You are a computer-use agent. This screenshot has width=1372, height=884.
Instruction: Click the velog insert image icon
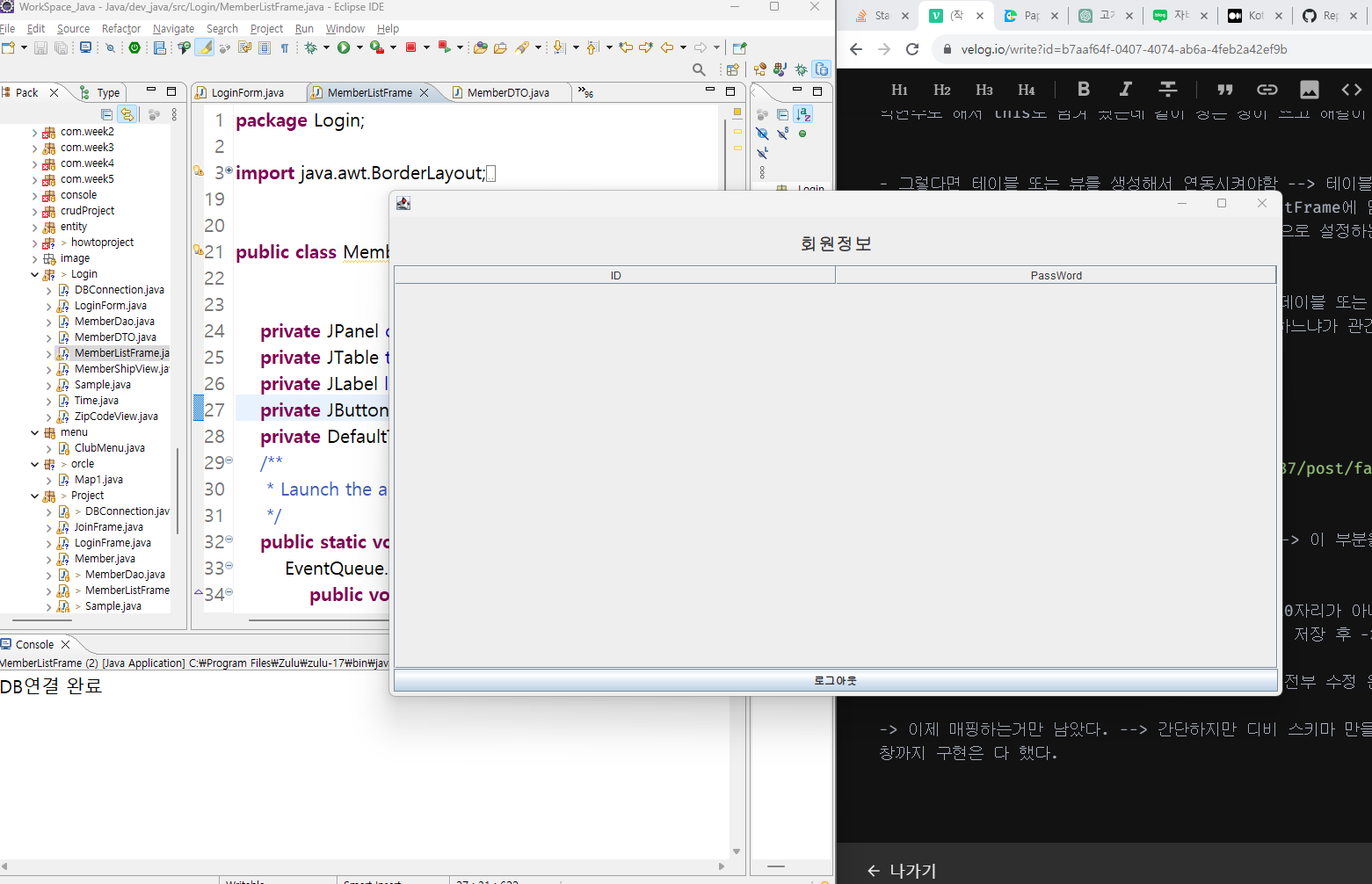[1310, 89]
